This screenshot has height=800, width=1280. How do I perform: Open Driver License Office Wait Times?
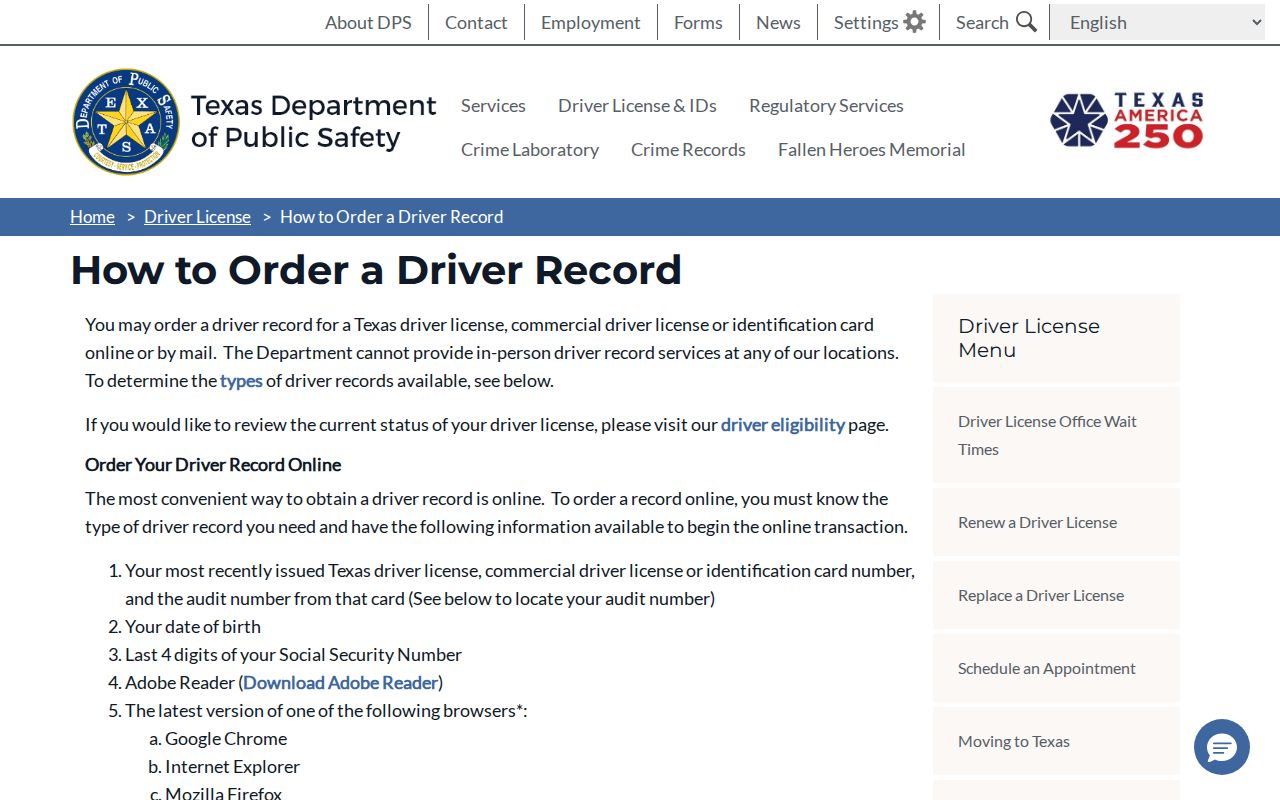1056,435
